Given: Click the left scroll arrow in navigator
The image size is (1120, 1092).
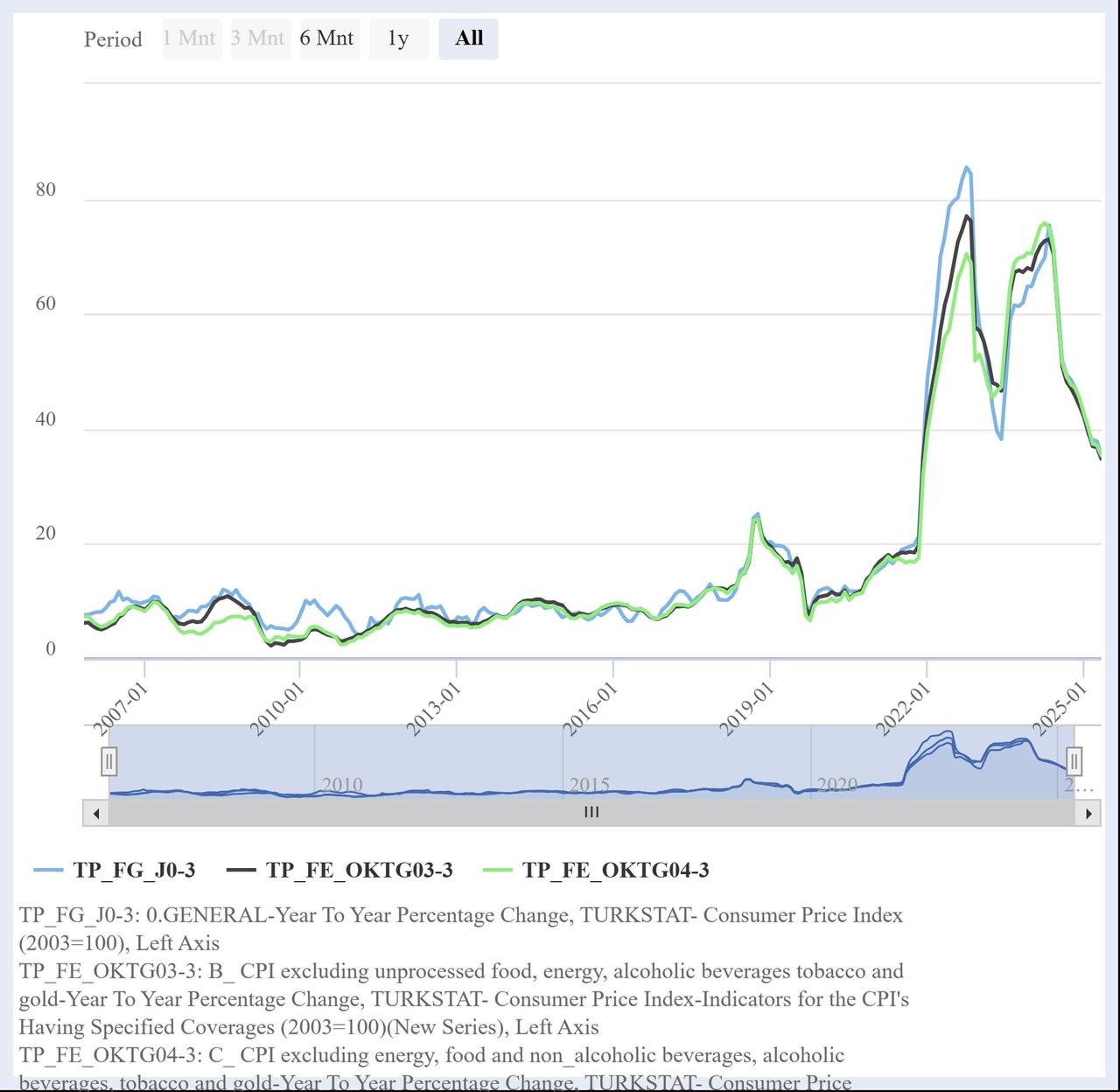Looking at the screenshot, I should [95, 813].
